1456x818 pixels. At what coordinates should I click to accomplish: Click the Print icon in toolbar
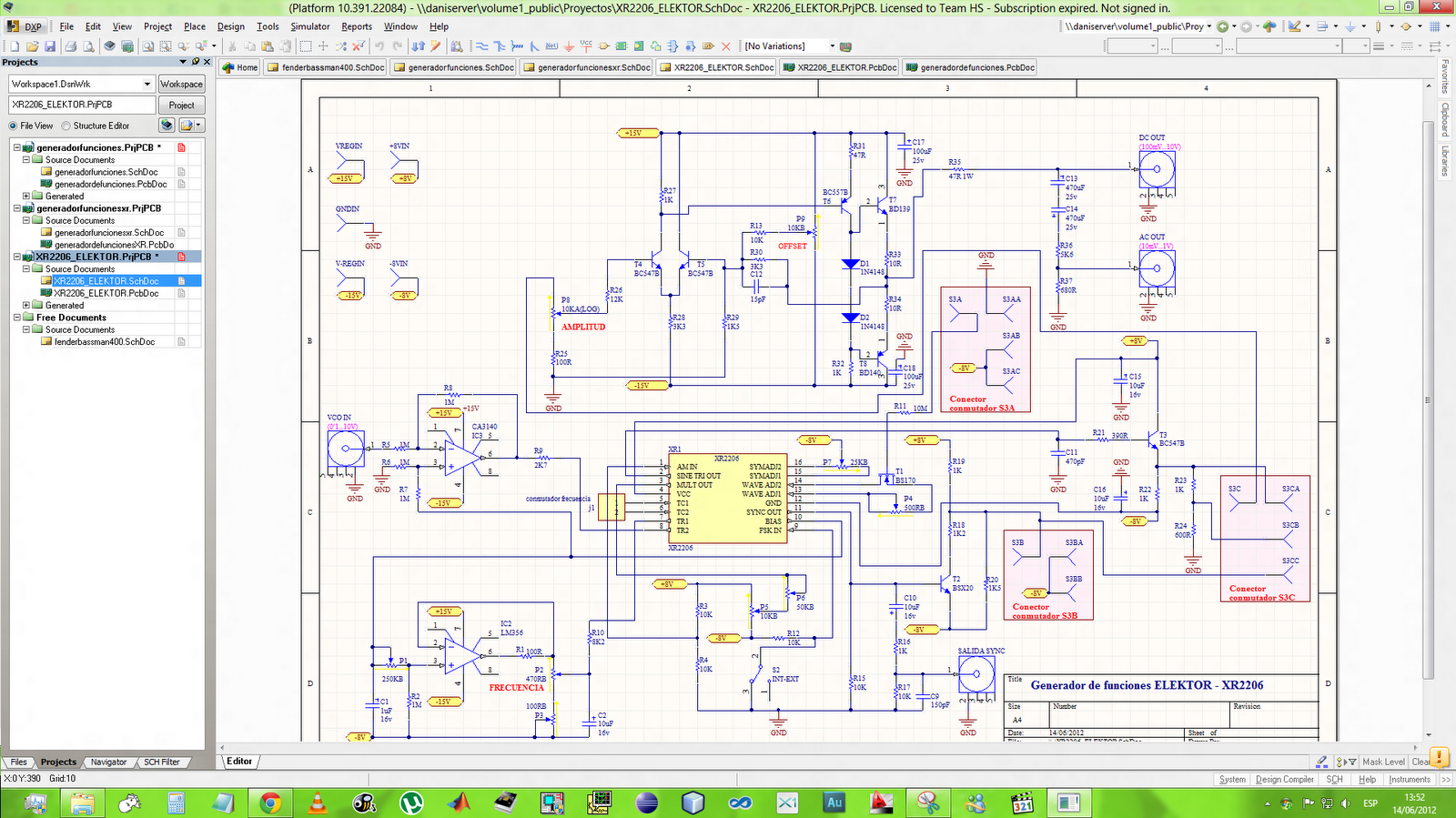click(x=70, y=46)
